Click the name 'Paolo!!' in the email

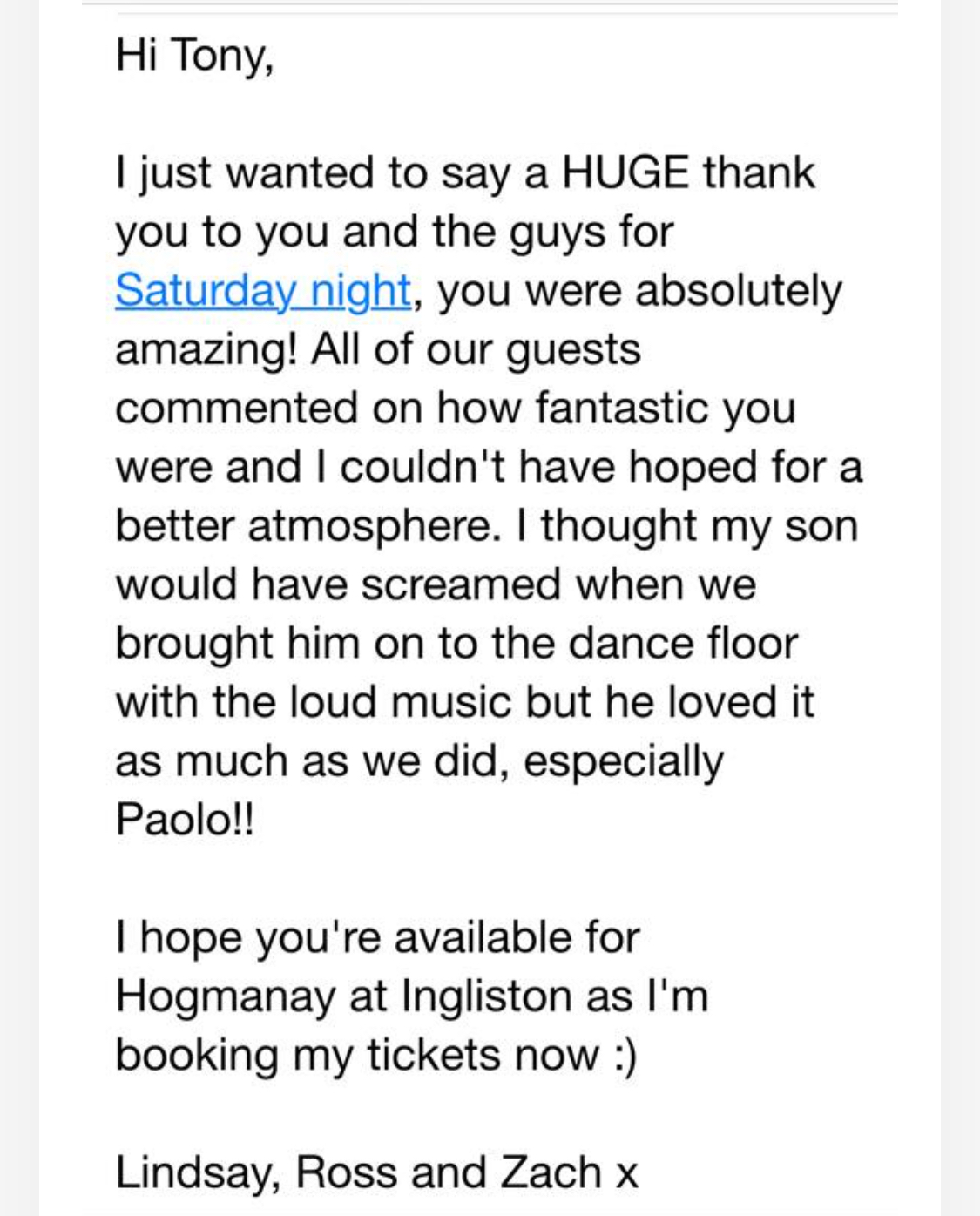pos(185,820)
